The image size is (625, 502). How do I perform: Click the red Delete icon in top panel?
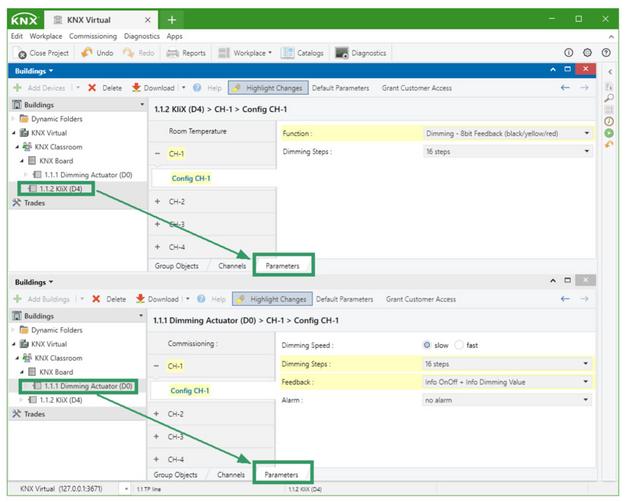(x=93, y=88)
